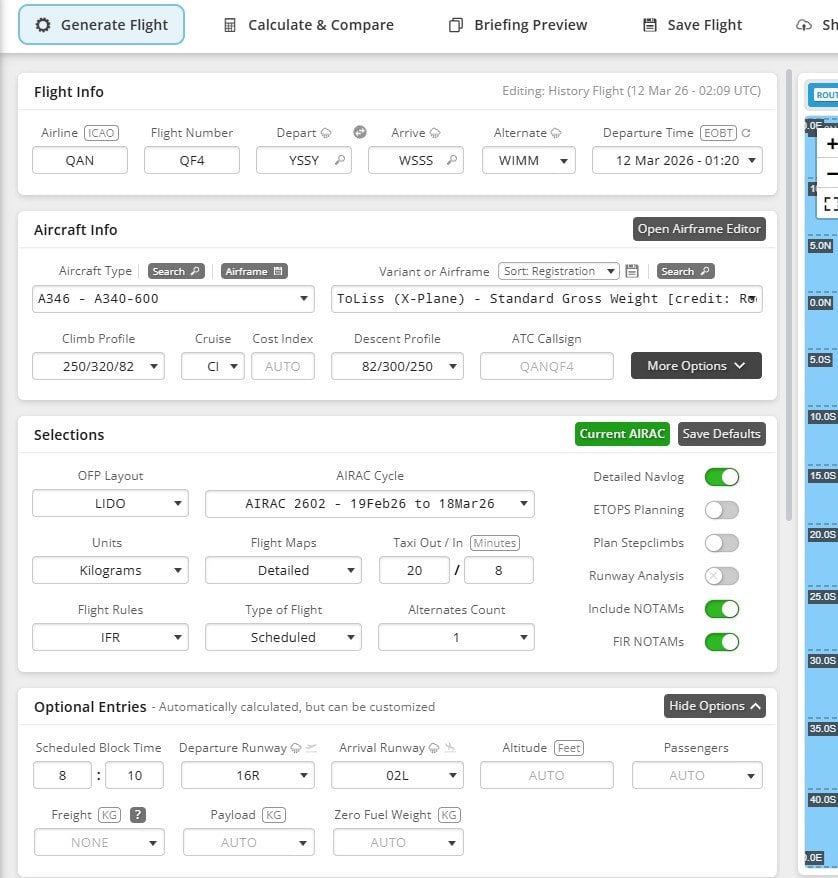Open the Descent Profile 82/300/250 dropdown
Image resolution: width=838 pixels, height=878 pixels.
click(x=397, y=366)
